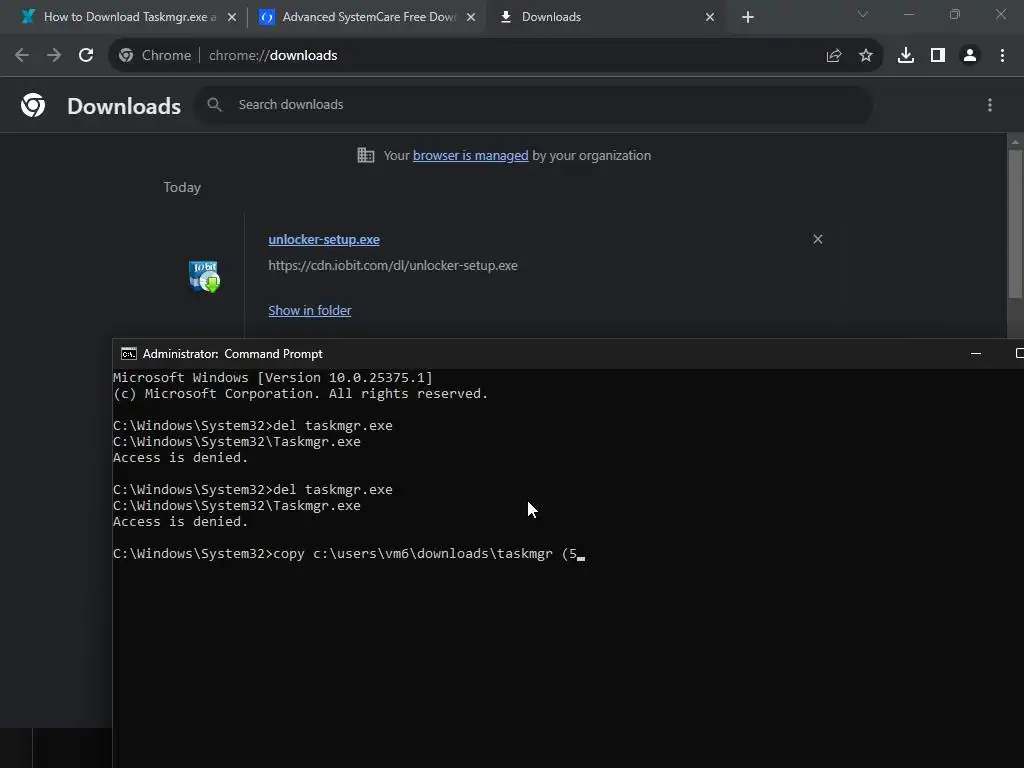Open the browser is managed link

coord(470,155)
